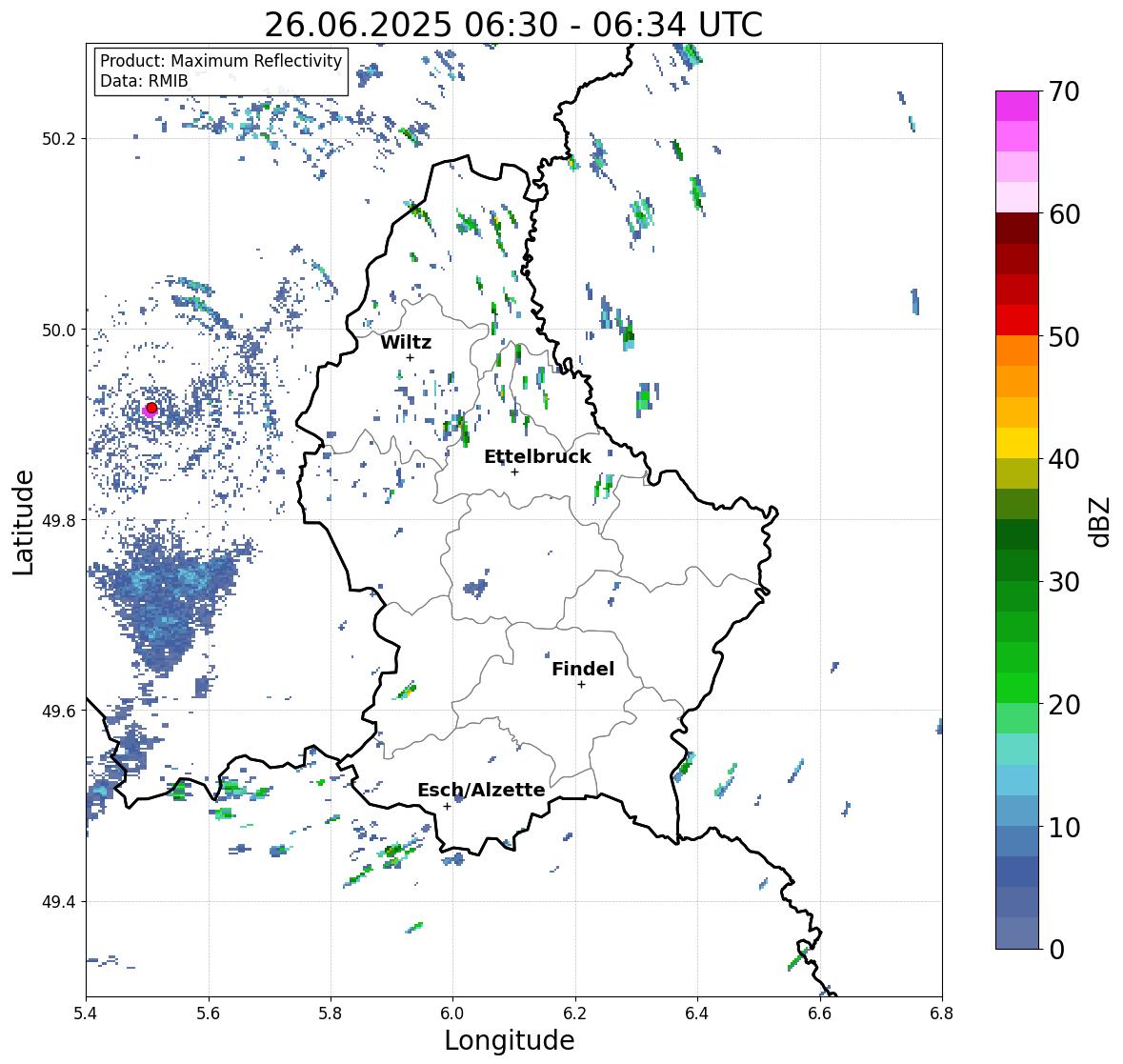Image resolution: width=1123 pixels, height=1064 pixels.
Task: Click the 5.4 longitude tick label
Action: click(x=86, y=1014)
